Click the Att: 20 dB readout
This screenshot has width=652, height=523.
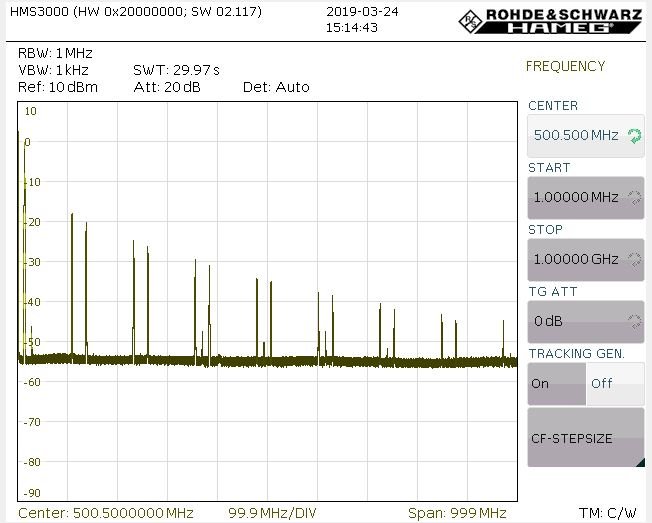pyautogui.click(x=167, y=87)
